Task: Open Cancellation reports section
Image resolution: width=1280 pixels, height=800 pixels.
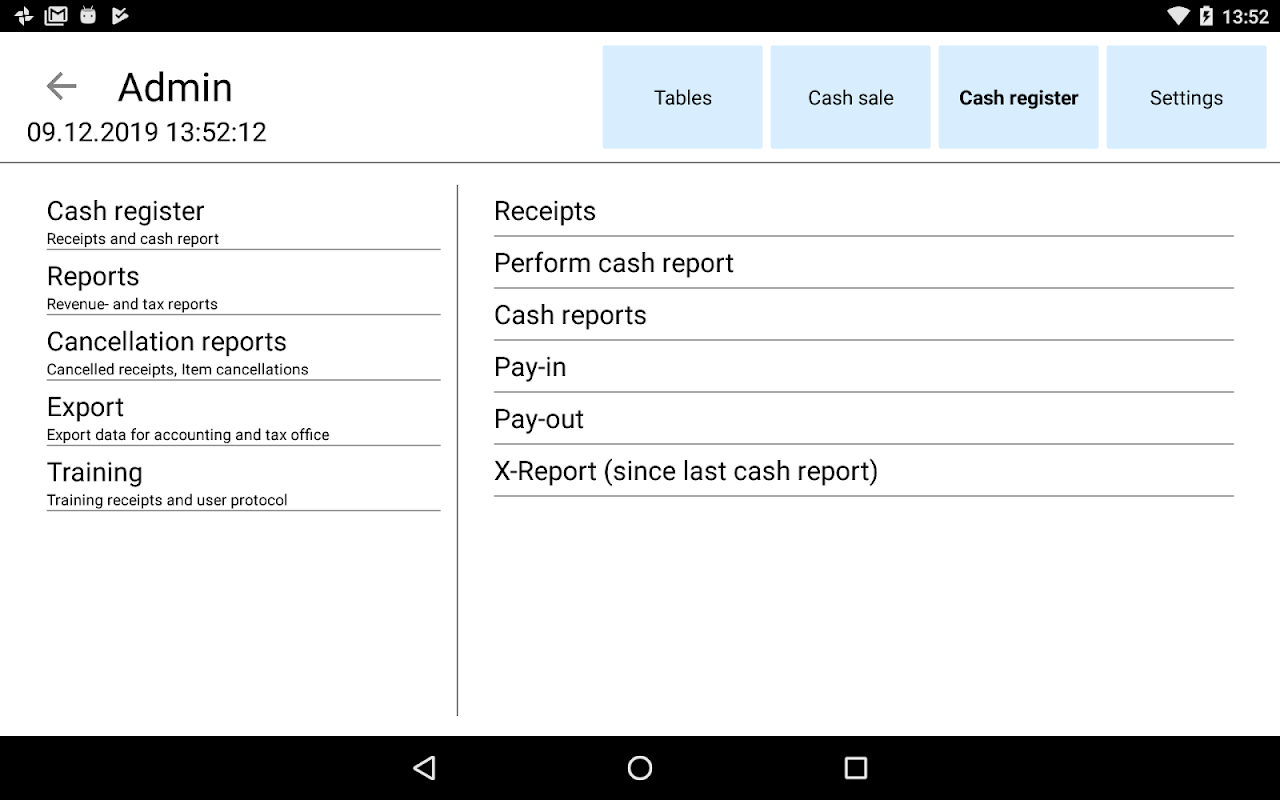Action: click(243, 352)
